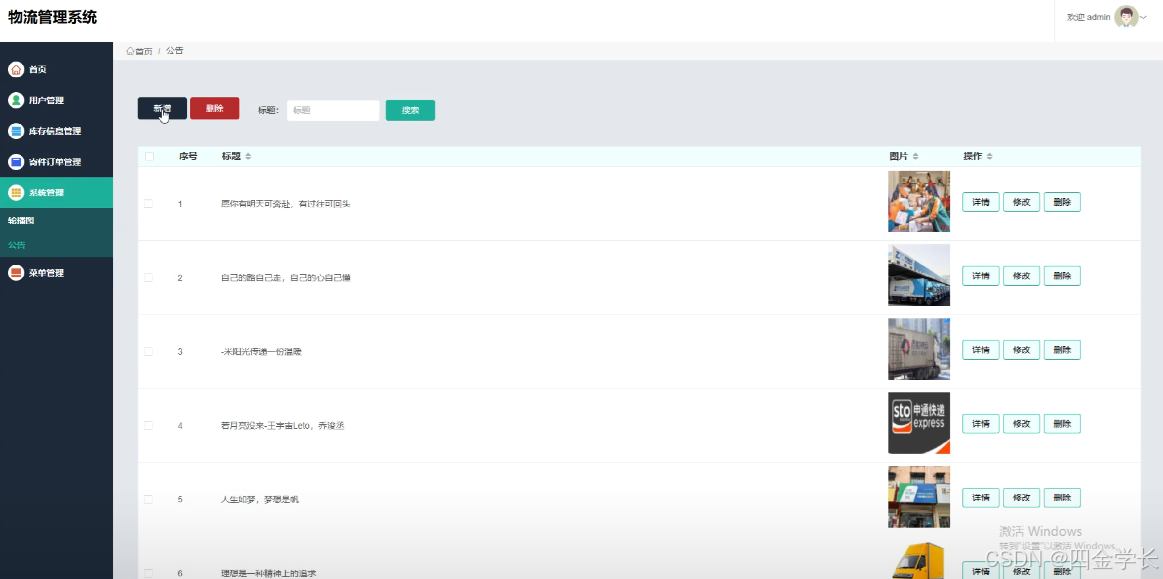Viewport: 1163px width, 579px height.
Task: Click the home icon in breadcrumb
Action: point(130,51)
